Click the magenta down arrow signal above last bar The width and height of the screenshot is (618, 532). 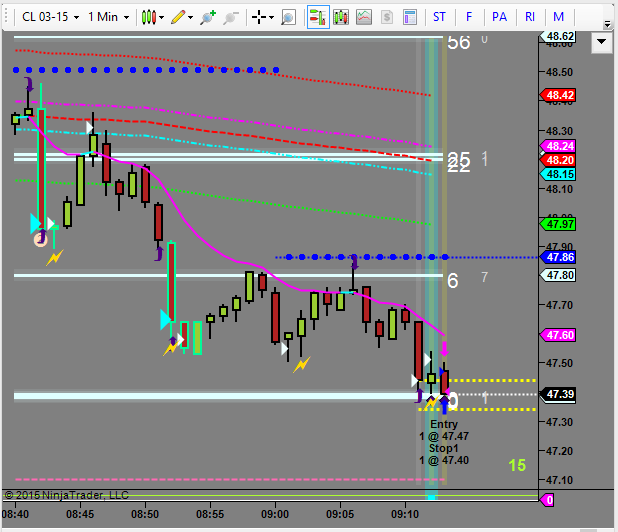click(445, 349)
